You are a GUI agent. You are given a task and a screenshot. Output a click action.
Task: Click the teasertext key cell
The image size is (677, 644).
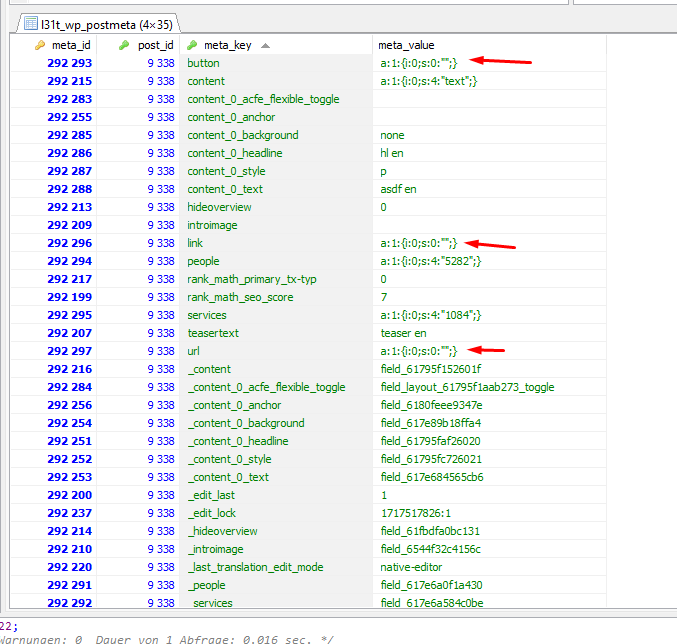[276, 333]
